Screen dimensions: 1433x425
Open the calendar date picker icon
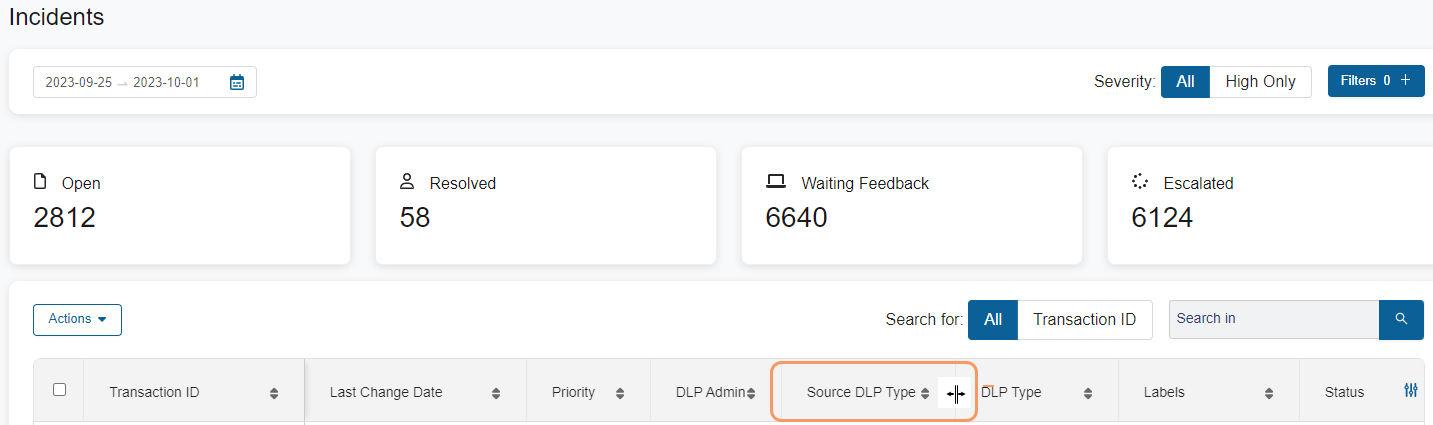(x=237, y=82)
